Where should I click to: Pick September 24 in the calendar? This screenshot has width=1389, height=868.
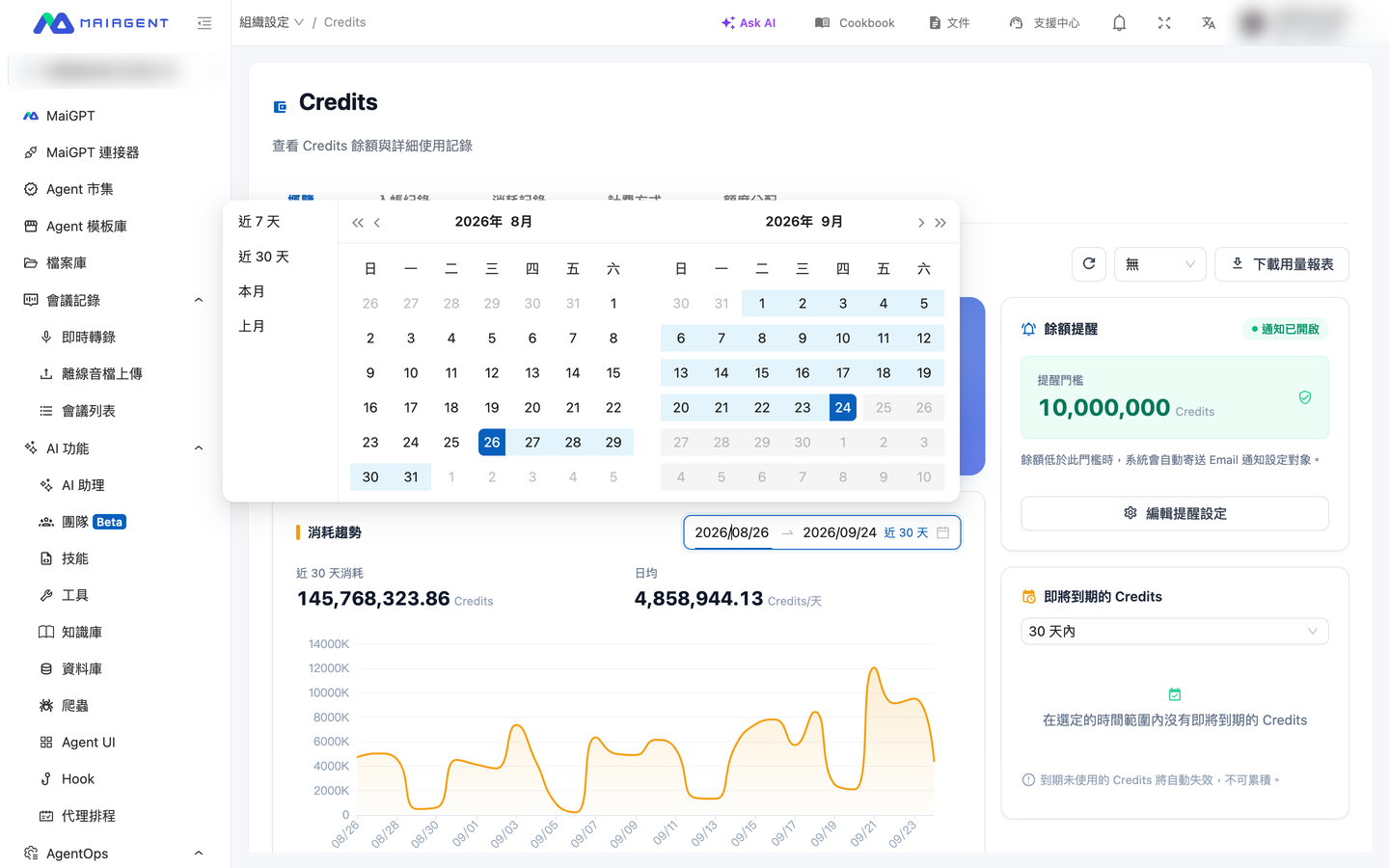843,407
